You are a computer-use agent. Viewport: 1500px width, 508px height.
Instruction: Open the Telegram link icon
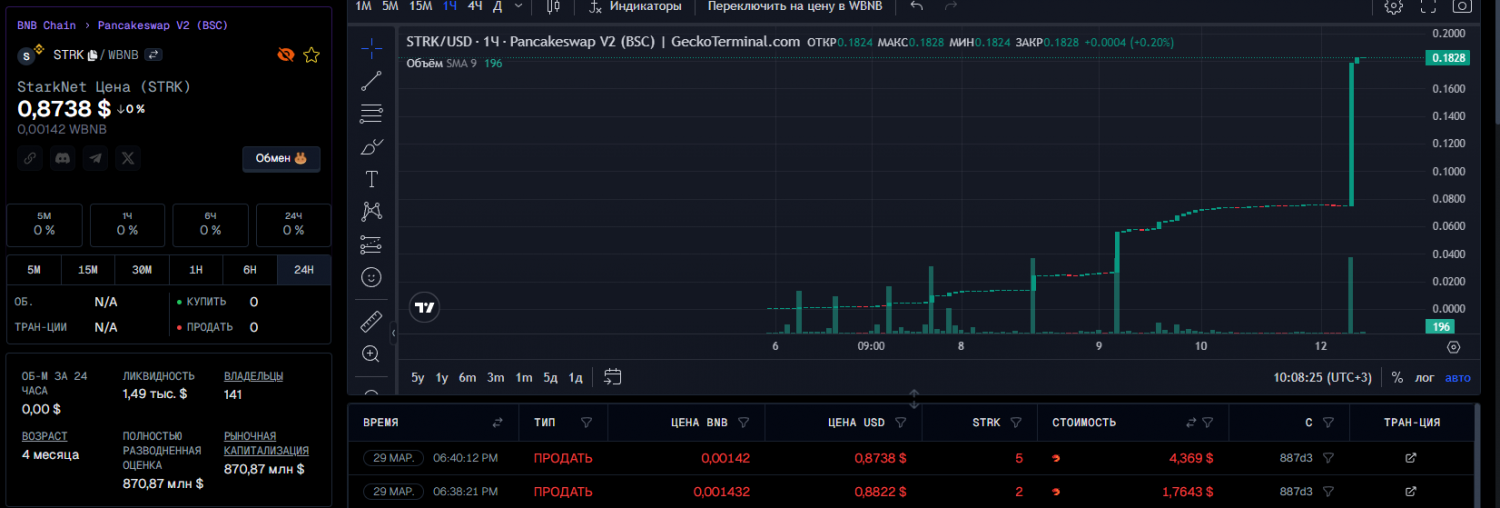95,158
